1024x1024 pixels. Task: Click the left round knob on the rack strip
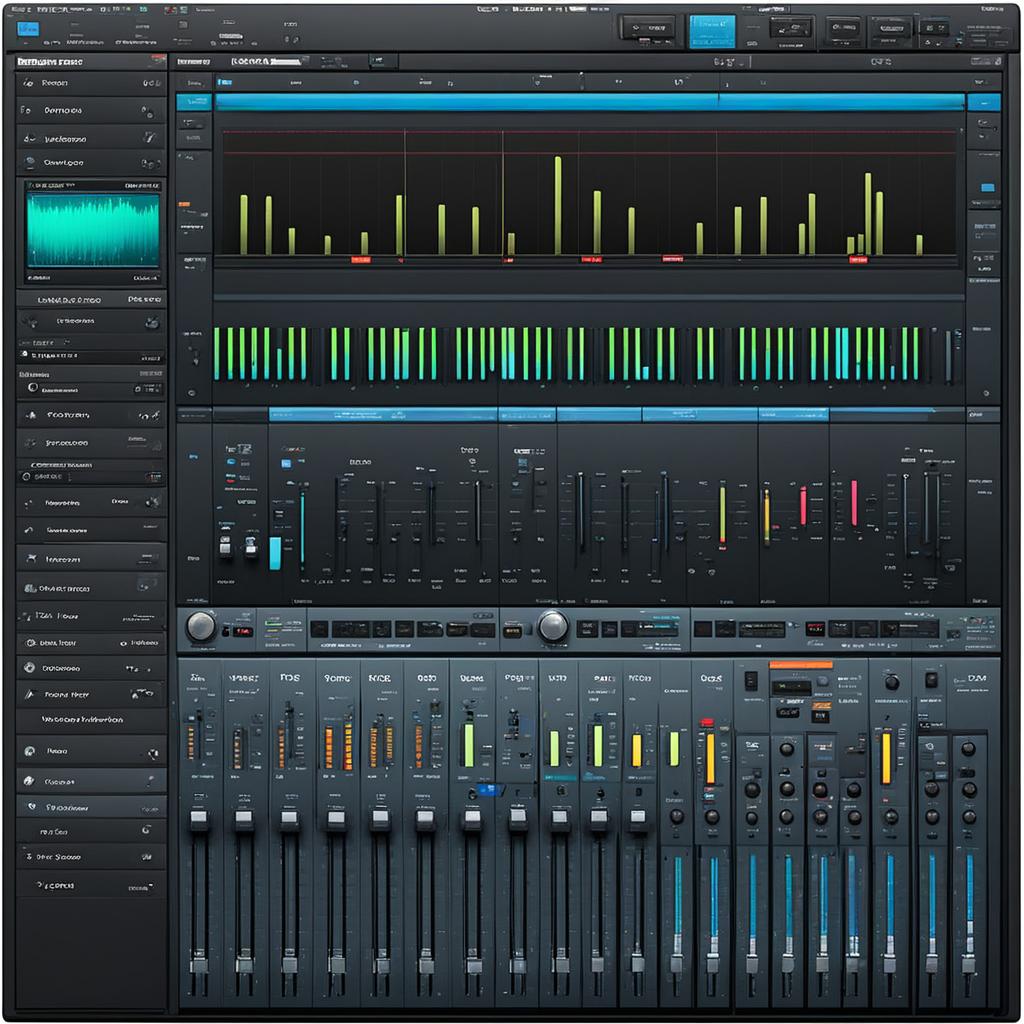coord(201,626)
